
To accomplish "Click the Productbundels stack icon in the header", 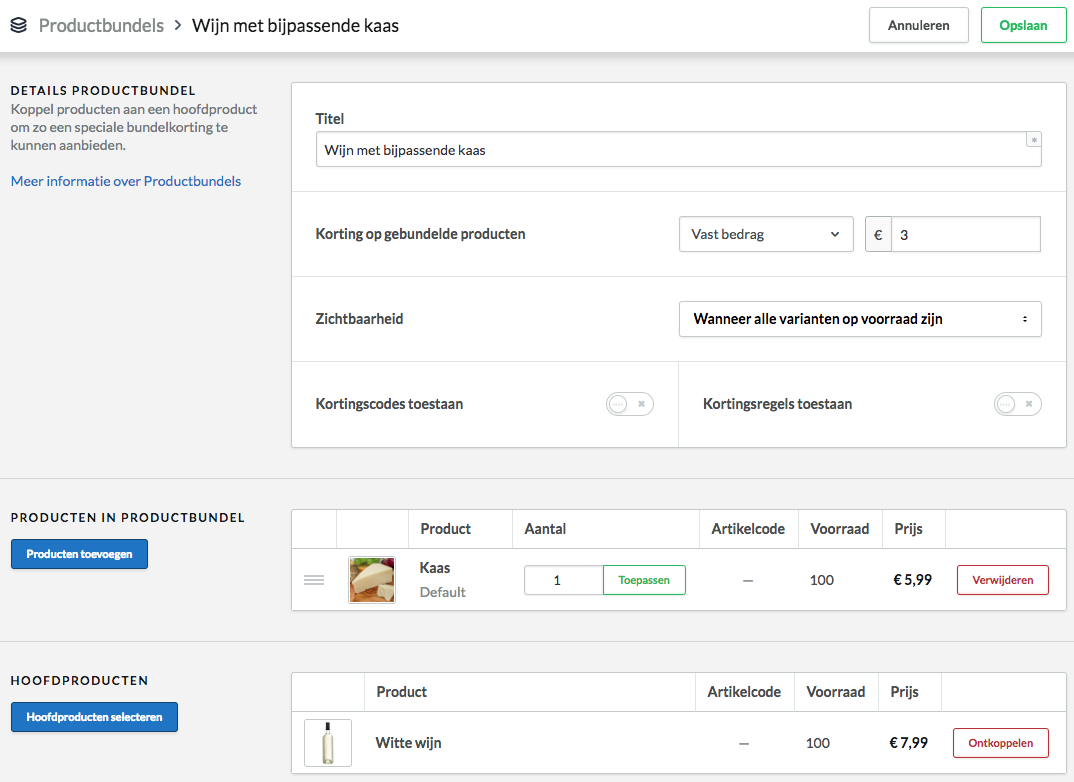I will pos(18,24).
